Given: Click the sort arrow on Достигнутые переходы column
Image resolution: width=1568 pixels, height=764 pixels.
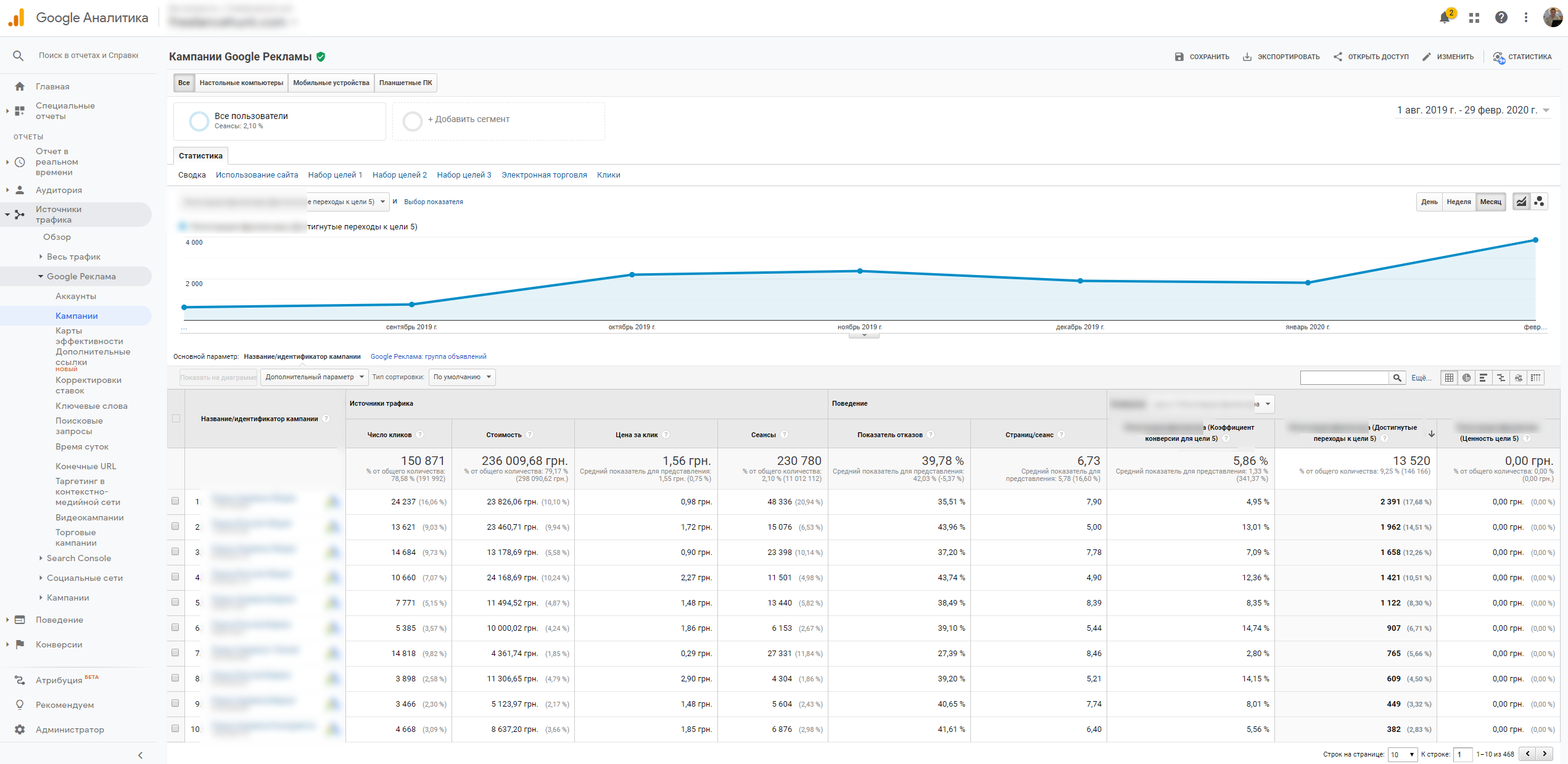Looking at the screenshot, I should (1432, 434).
